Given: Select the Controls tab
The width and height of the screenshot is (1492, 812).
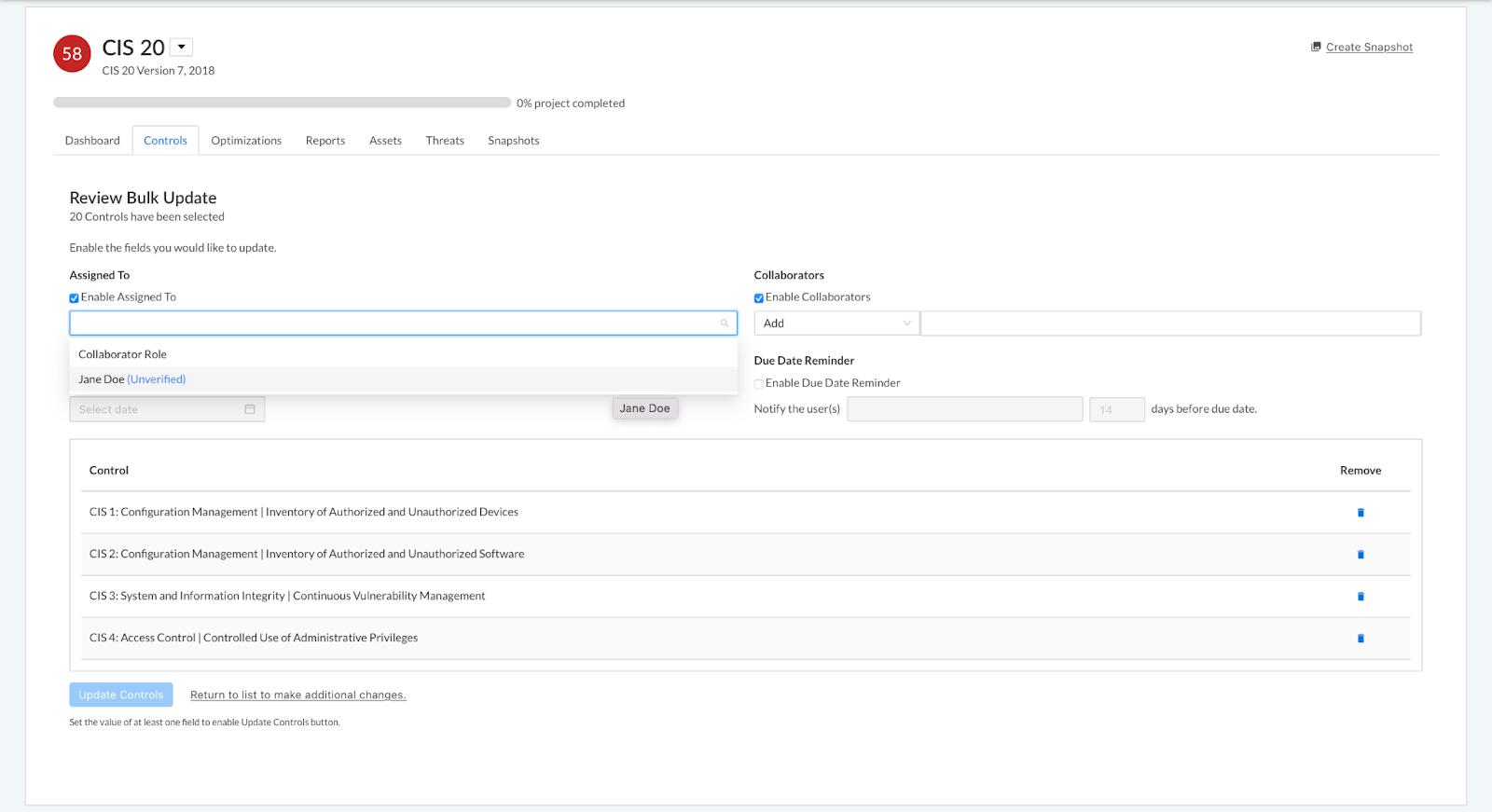Looking at the screenshot, I should (x=165, y=141).
